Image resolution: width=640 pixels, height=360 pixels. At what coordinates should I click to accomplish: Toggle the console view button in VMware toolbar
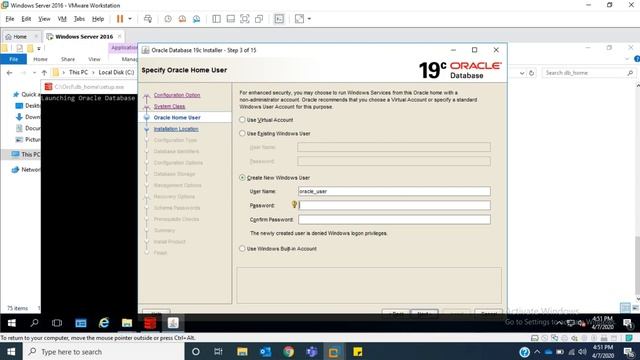(279, 19)
